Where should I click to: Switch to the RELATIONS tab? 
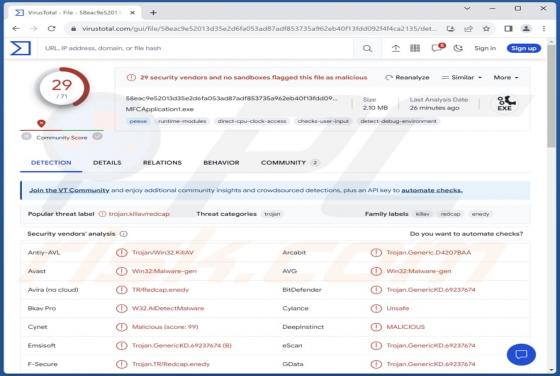tap(162, 163)
